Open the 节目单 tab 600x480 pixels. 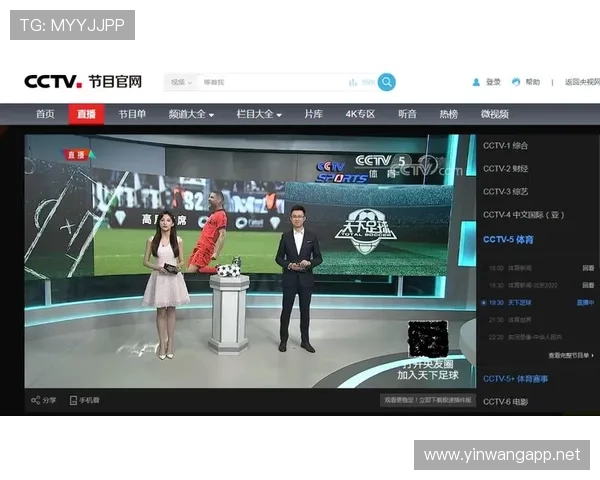point(132,114)
